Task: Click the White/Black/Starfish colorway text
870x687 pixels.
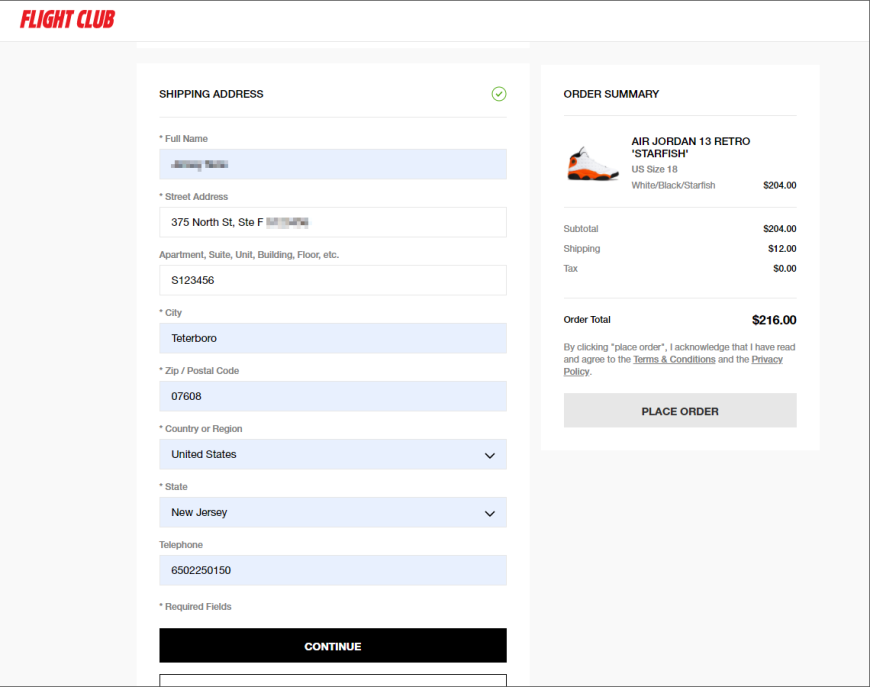Action: tap(673, 185)
